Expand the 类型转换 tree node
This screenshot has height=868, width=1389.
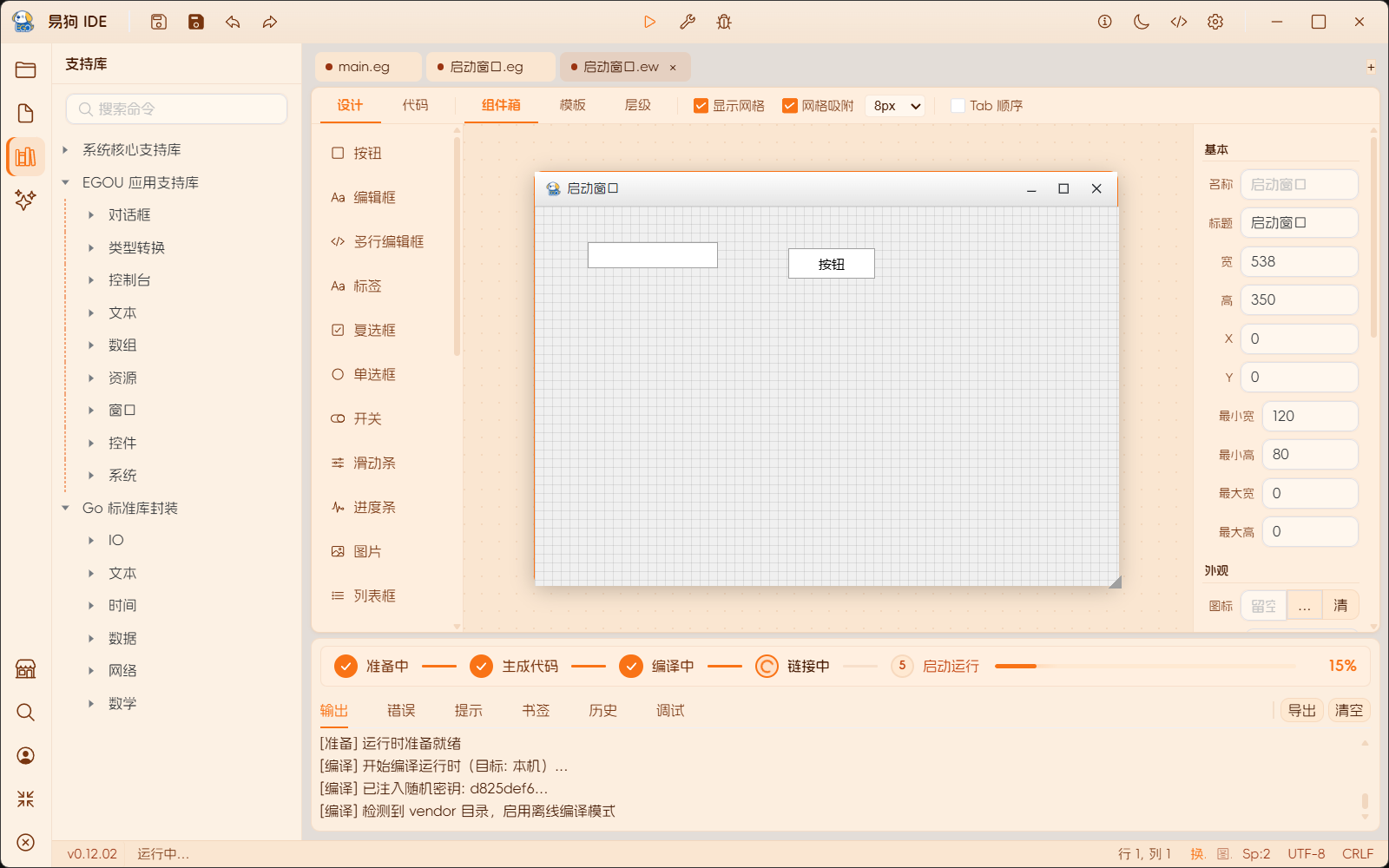coord(91,247)
